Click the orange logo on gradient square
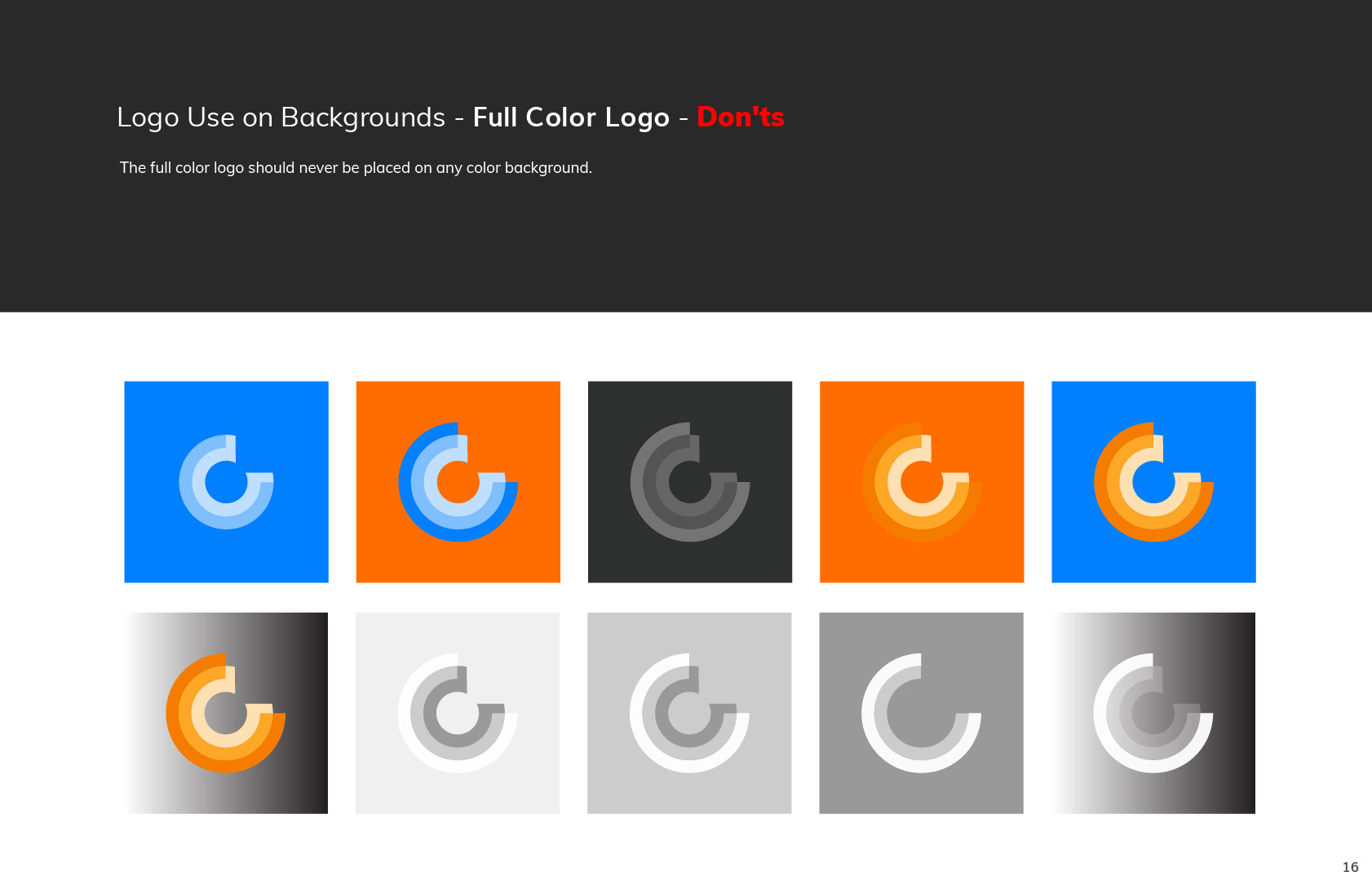Image resolution: width=1372 pixels, height=885 pixels. coord(226,713)
